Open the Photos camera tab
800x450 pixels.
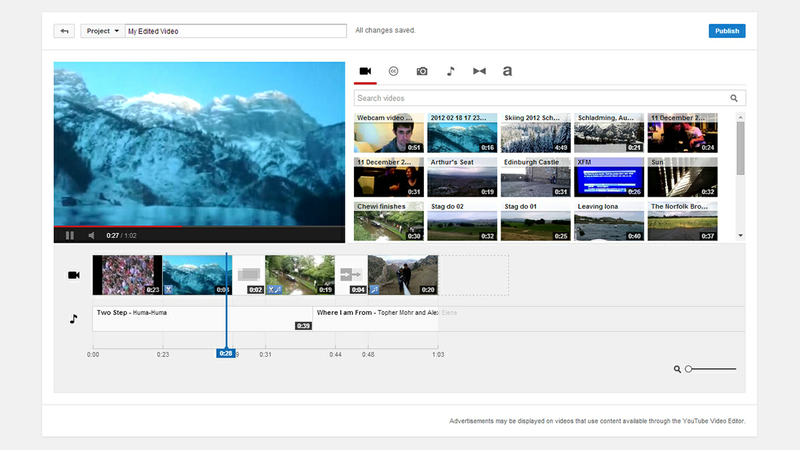(422, 71)
